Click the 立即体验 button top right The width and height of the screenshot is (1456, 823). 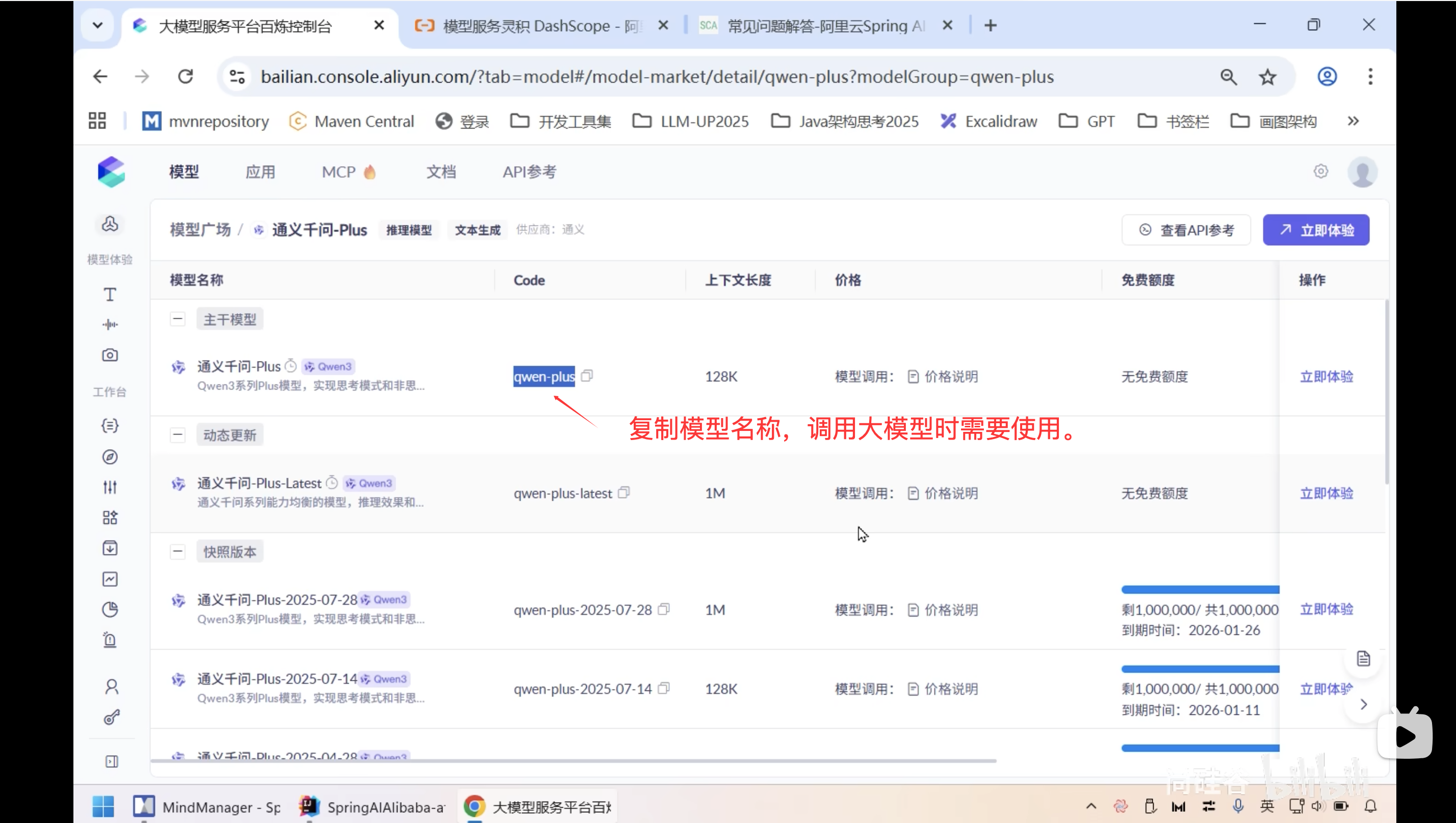click(x=1316, y=229)
